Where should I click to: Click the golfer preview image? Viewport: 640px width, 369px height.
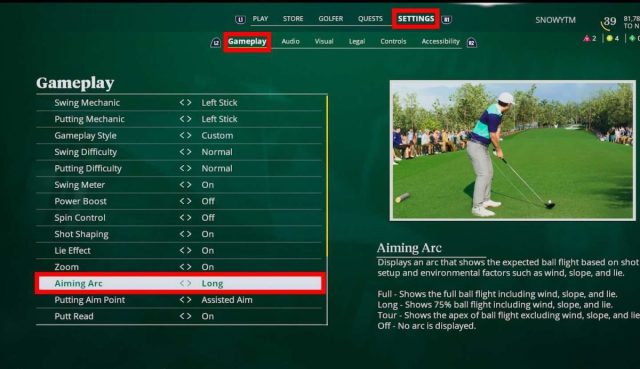(x=512, y=151)
